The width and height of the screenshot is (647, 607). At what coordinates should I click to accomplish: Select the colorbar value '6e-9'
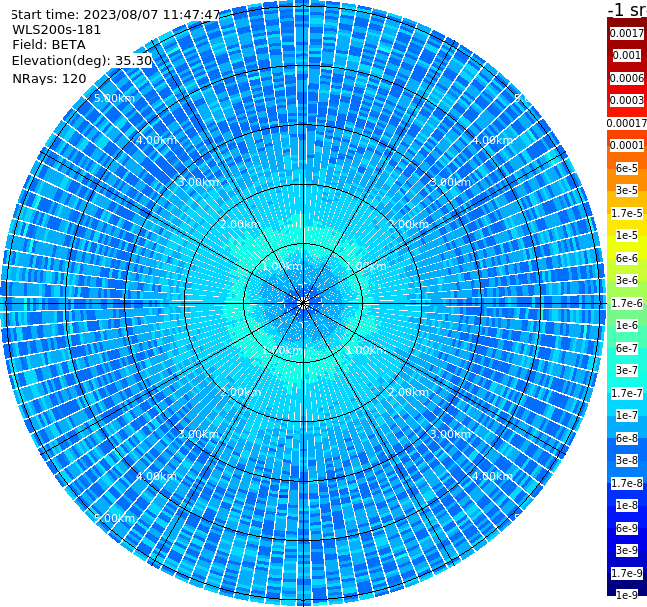click(x=627, y=528)
